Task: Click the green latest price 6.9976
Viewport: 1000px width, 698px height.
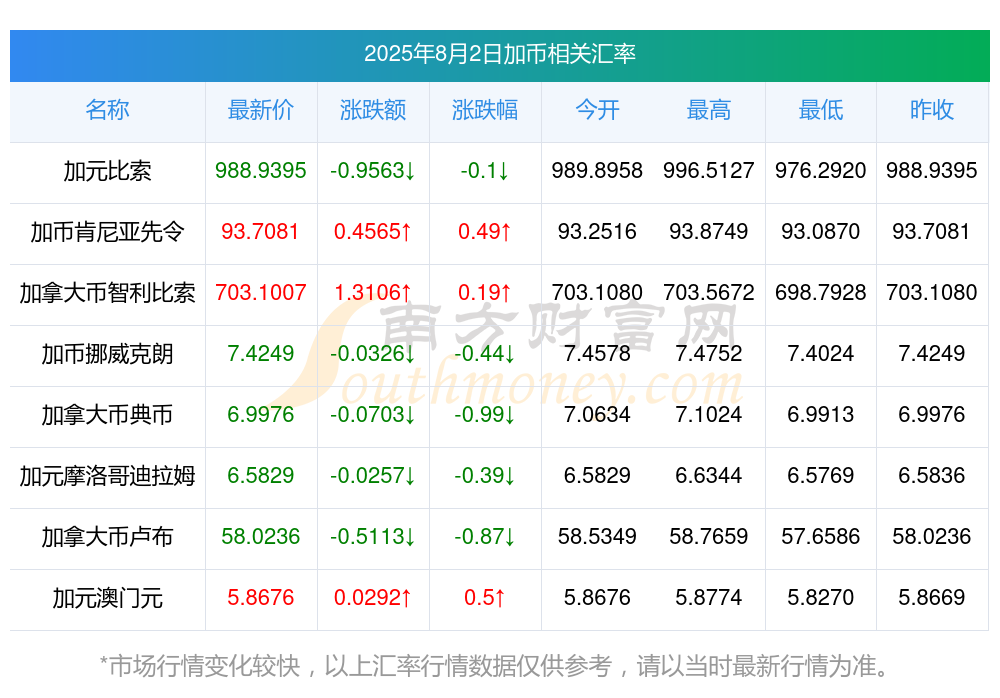Action: pos(261,415)
